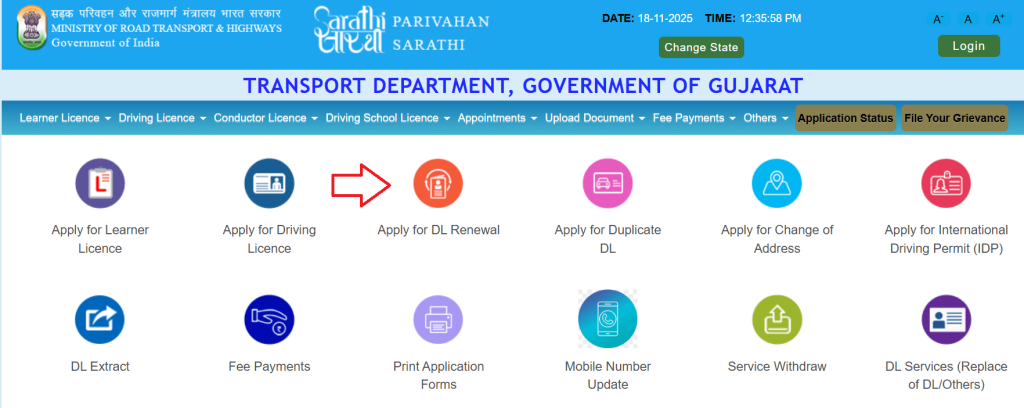Image resolution: width=1024 pixels, height=408 pixels.
Task: Click the Apply for Learner Licence text link
Action: pos(100,239)
